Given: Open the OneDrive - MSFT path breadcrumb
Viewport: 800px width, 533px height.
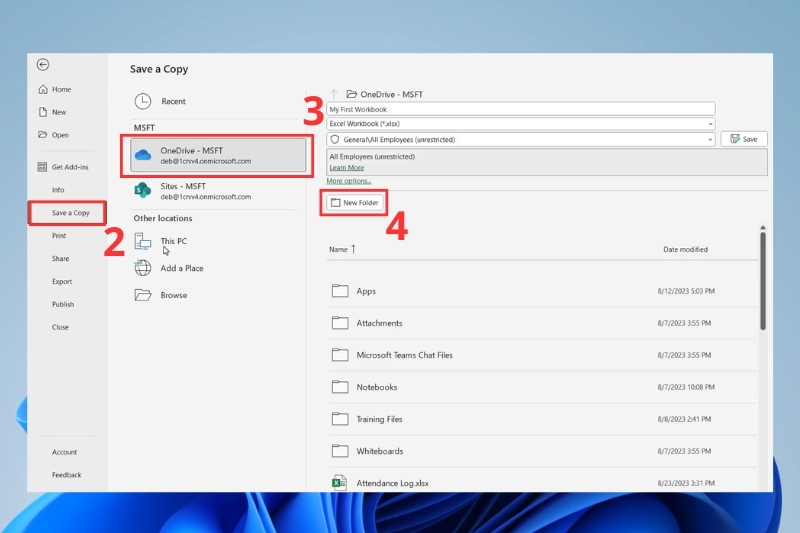Looking at the screenshot, I should point(391,94).
